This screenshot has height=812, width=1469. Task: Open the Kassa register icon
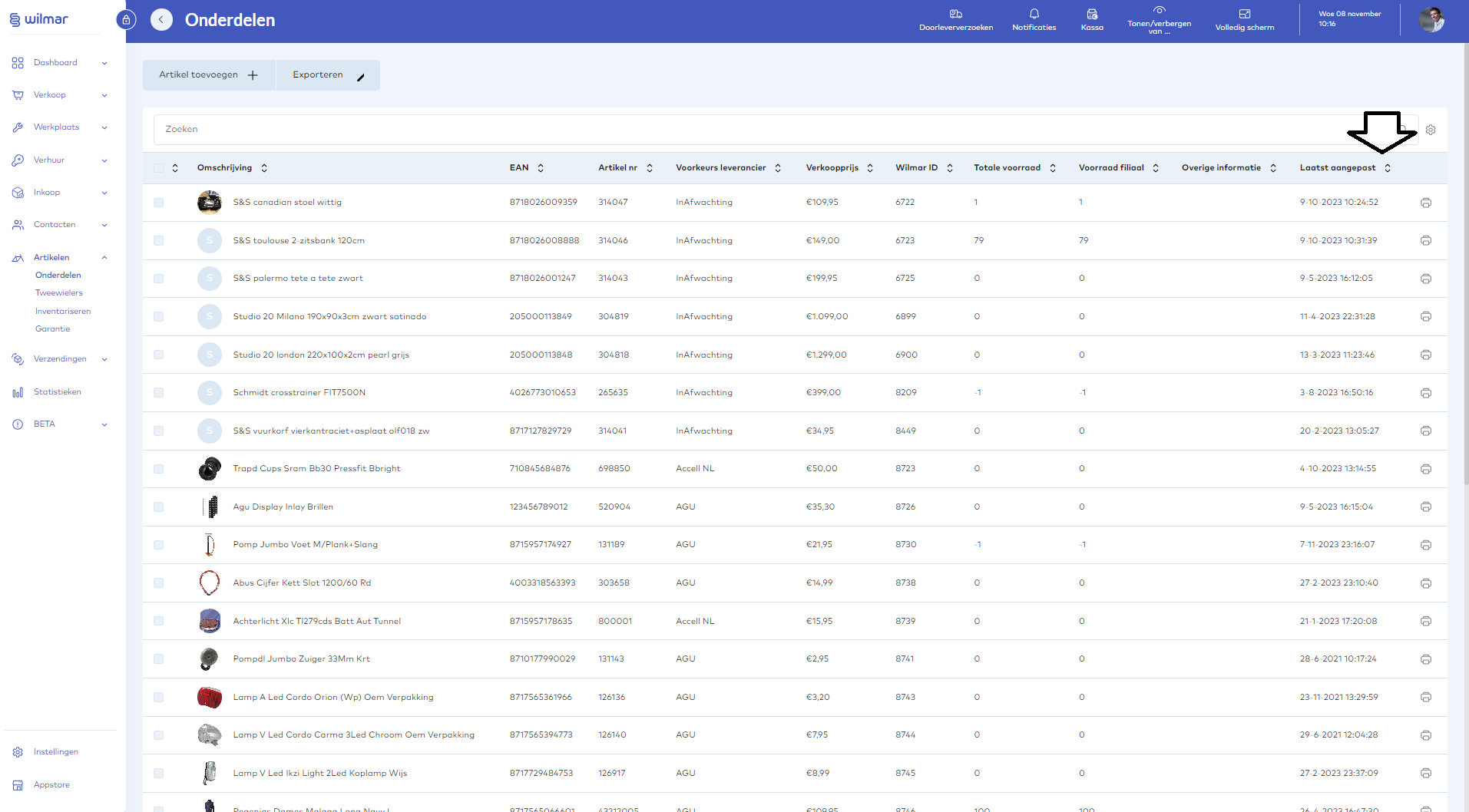[x=1092, y=14]
